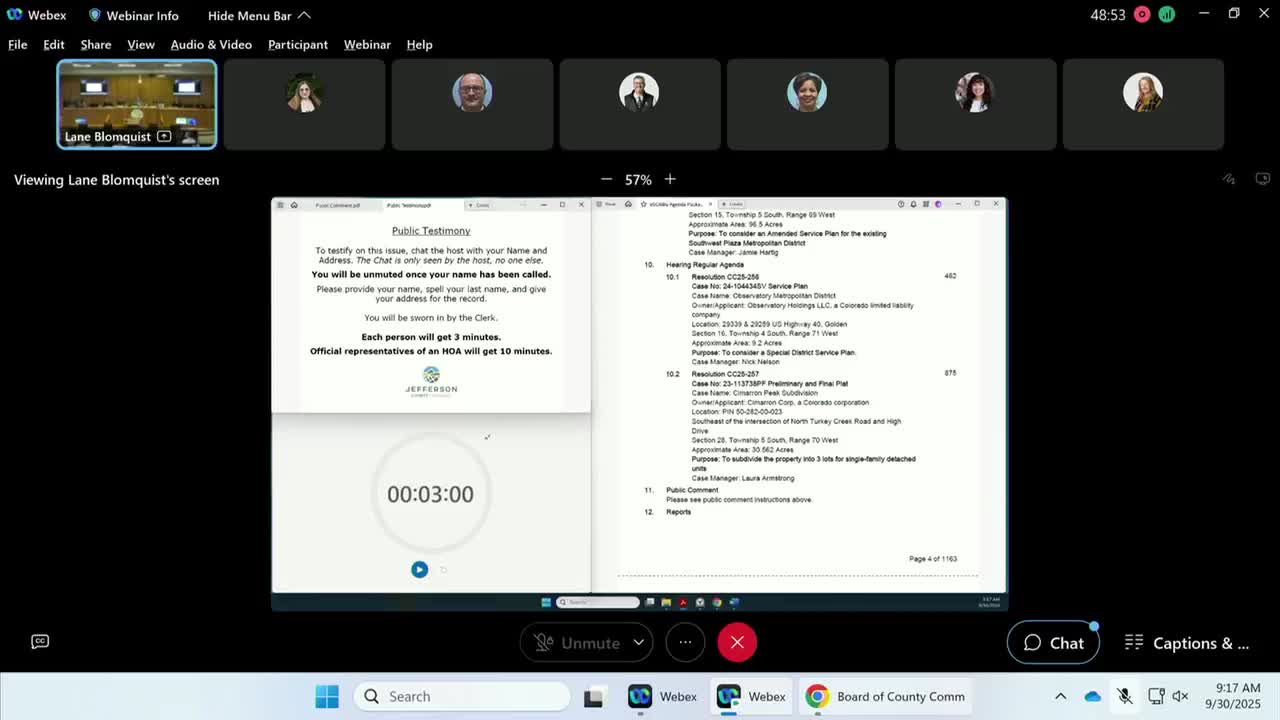This screenshot has width=1280, height=720.
Task: Collapse menu bar with Hide Menu Bar
Action: (x=259, y=15)
